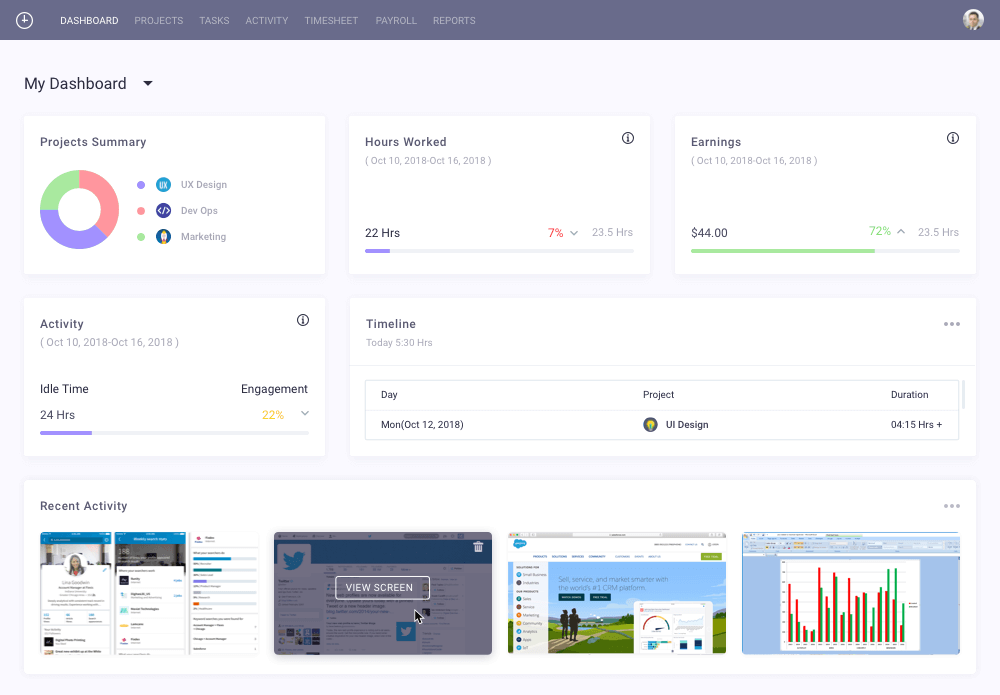Click the UI Design icon in Timeline
Viewport: 1000px width, 695px height.
tap(650, 424)
